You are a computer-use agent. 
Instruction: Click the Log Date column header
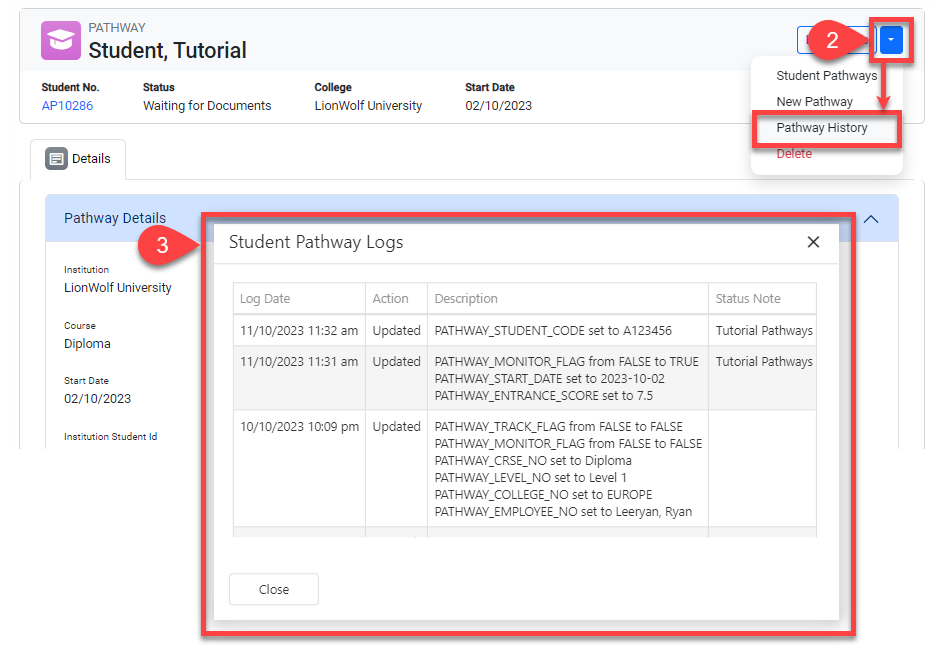(x=265, y=298)
